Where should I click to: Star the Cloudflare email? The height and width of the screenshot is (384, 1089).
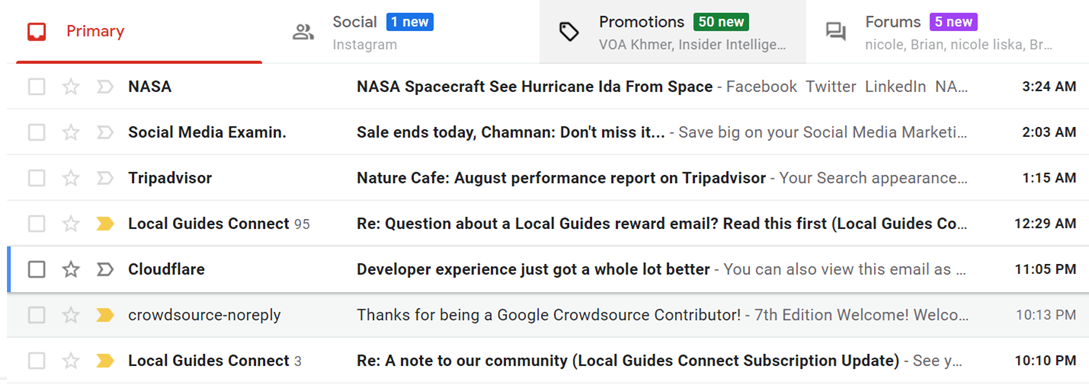click(71, 269)
